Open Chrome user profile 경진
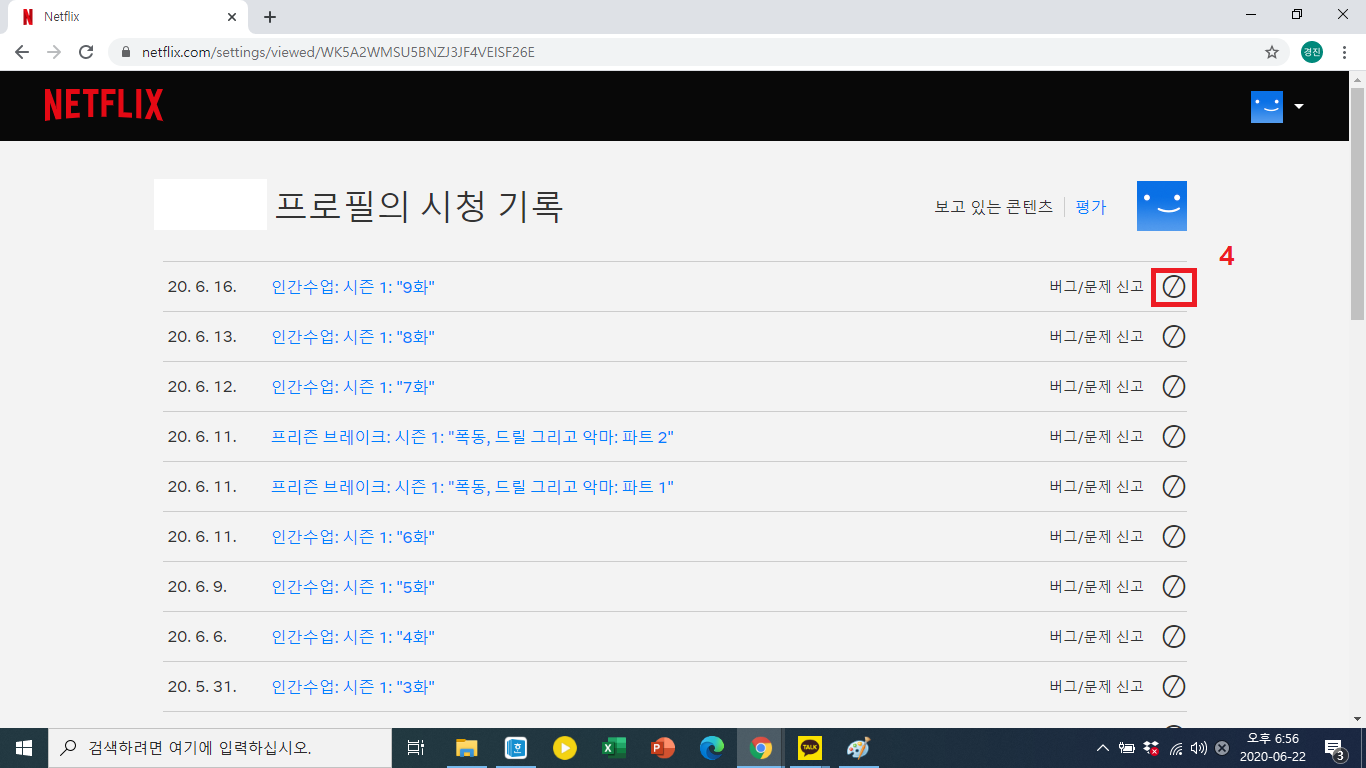The height and width of the screenshot is (768, 1366). point(1312,52)
